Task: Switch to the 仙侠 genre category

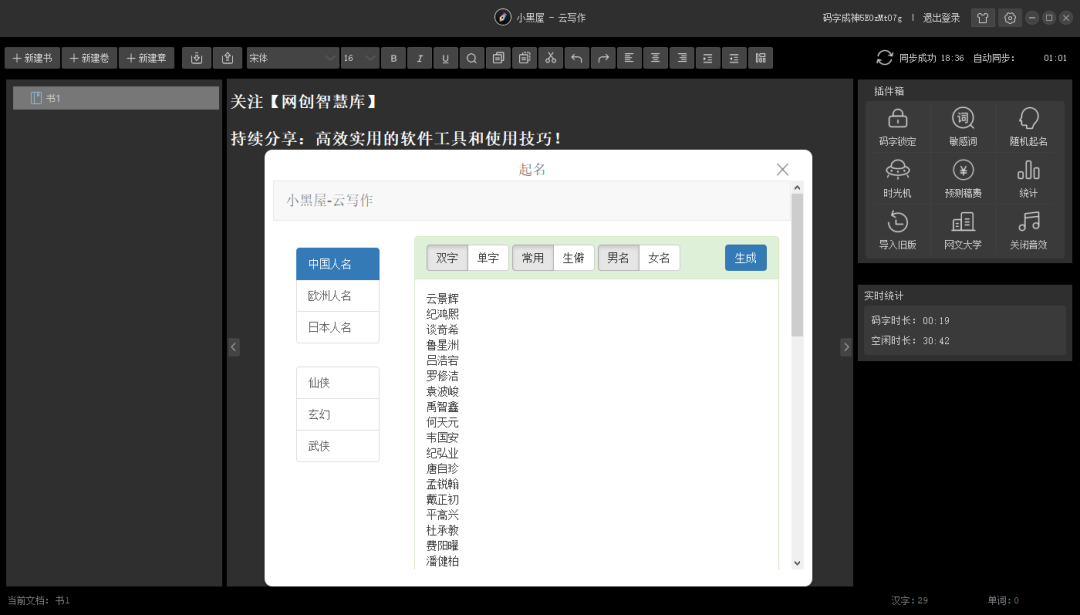Action: [337, 382]
